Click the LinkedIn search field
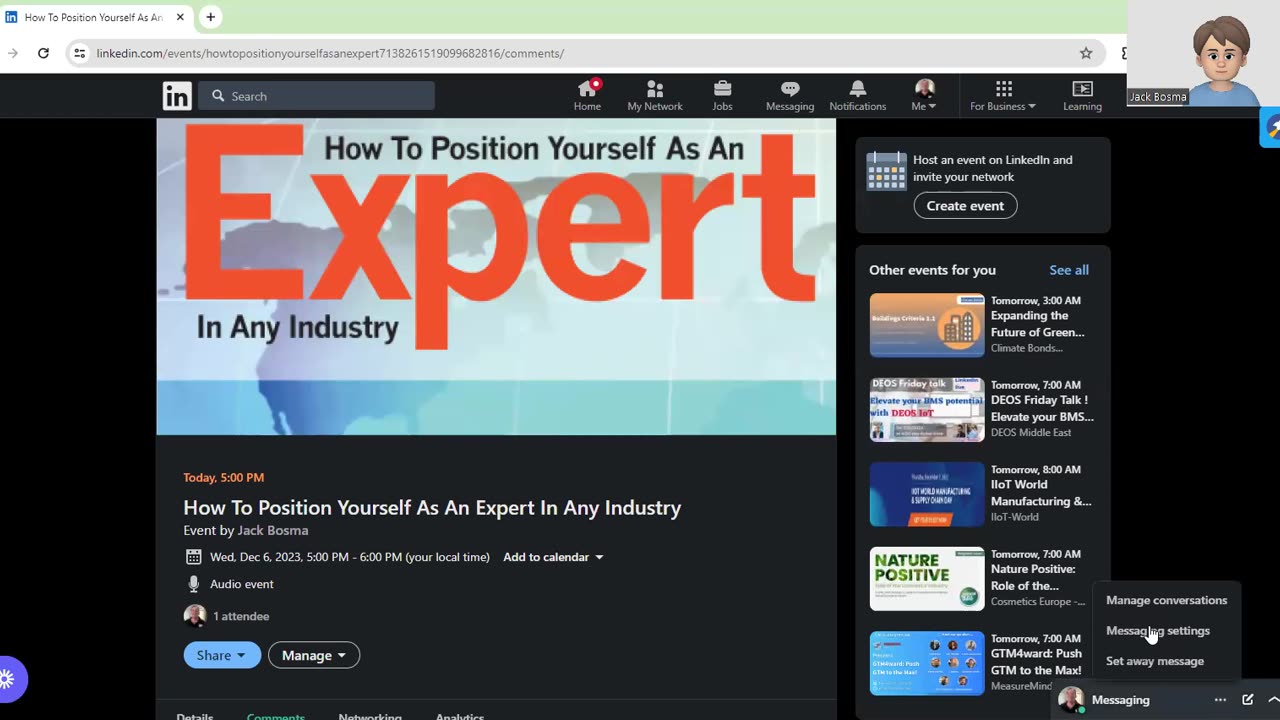The image size is (1280, 720). pyautogui.click(x=316, y=96)
